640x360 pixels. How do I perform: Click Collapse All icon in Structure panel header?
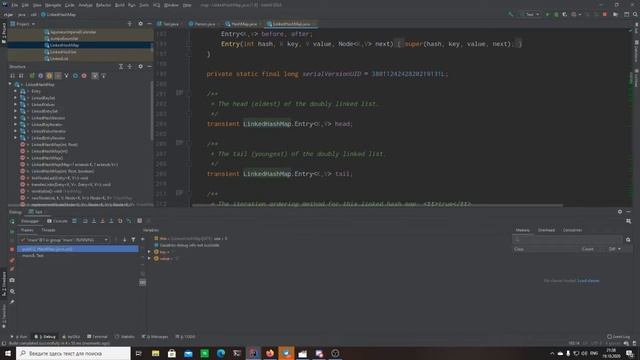130,66
